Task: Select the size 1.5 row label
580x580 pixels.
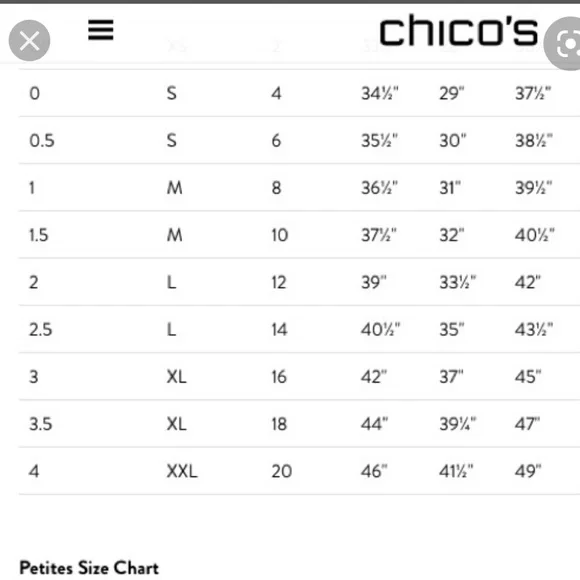Action: (x=39, y=235)
